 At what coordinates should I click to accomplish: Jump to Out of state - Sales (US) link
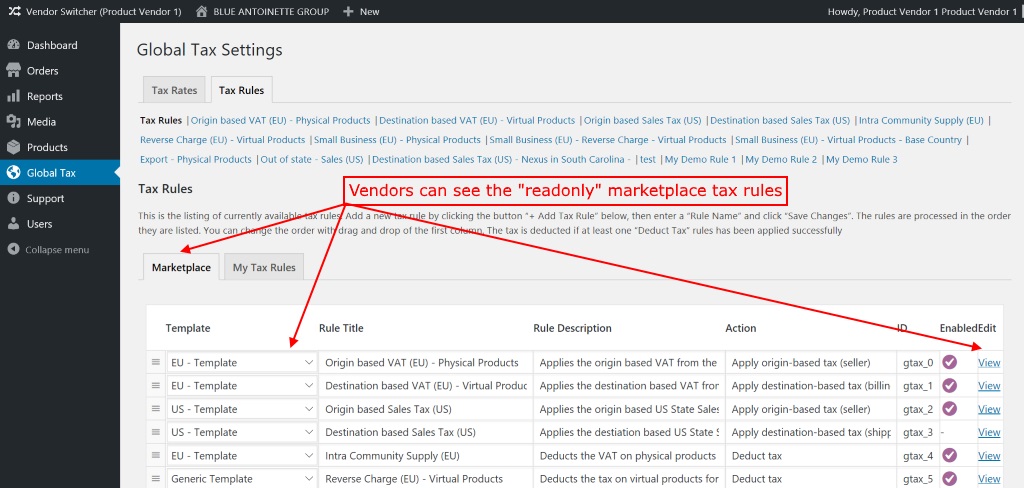tap(312, 159)
